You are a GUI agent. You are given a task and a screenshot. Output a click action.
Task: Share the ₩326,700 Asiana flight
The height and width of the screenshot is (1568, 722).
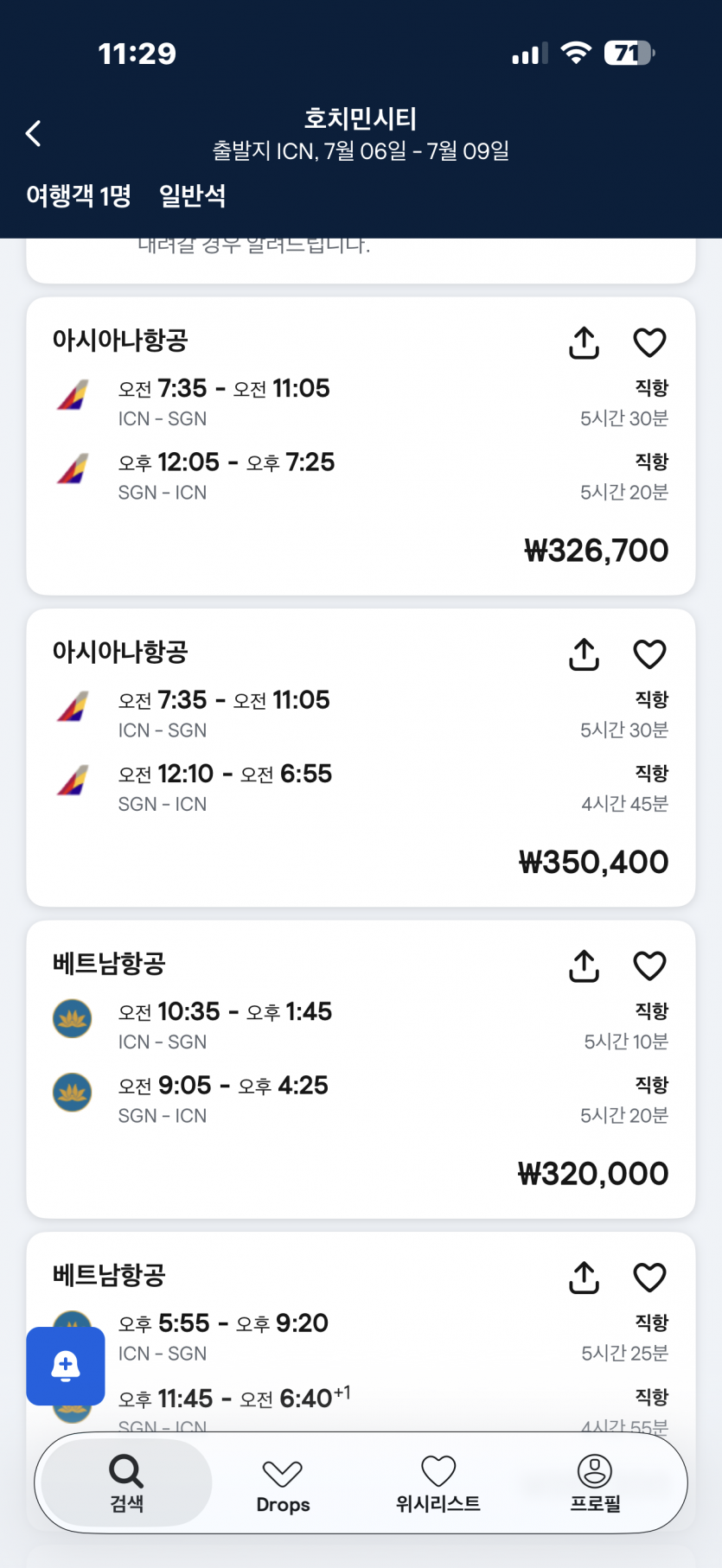tap(584, 343)
